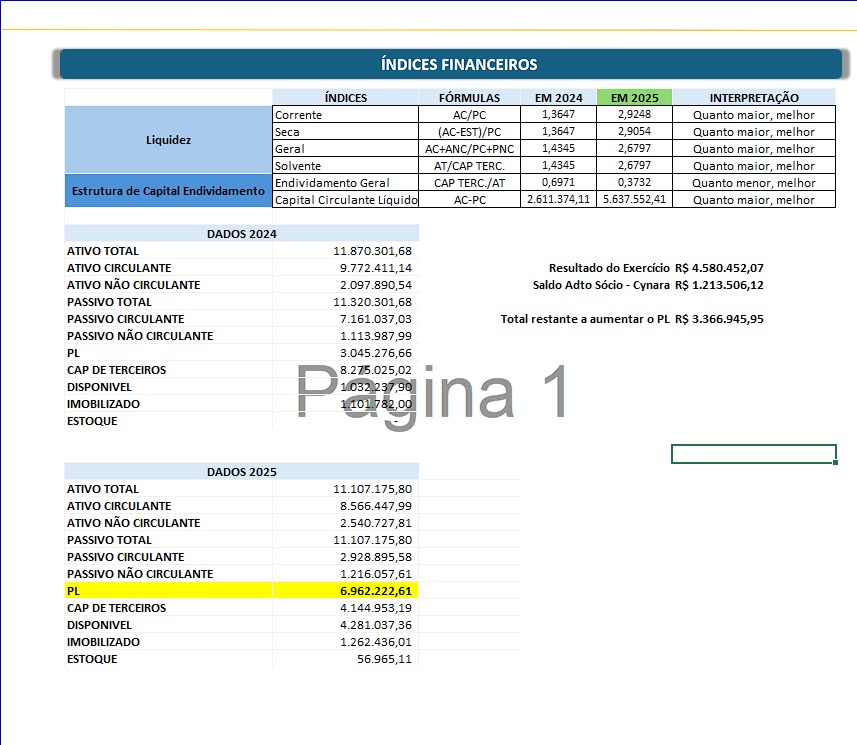Select the INTERPRETAÇÃO header cell
Screen dimensions: 857x745
point(753,98)
